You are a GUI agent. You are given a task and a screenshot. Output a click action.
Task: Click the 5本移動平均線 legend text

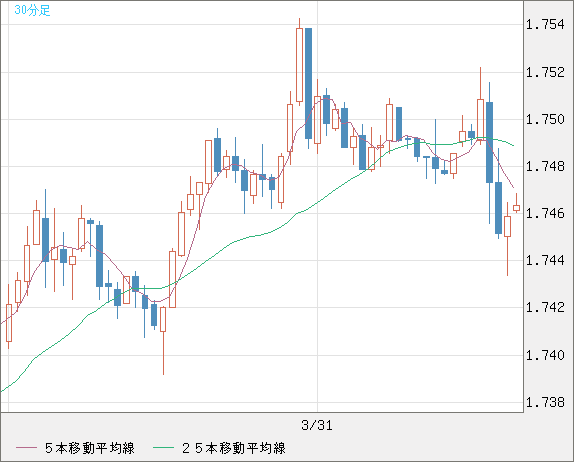[90, 448]
